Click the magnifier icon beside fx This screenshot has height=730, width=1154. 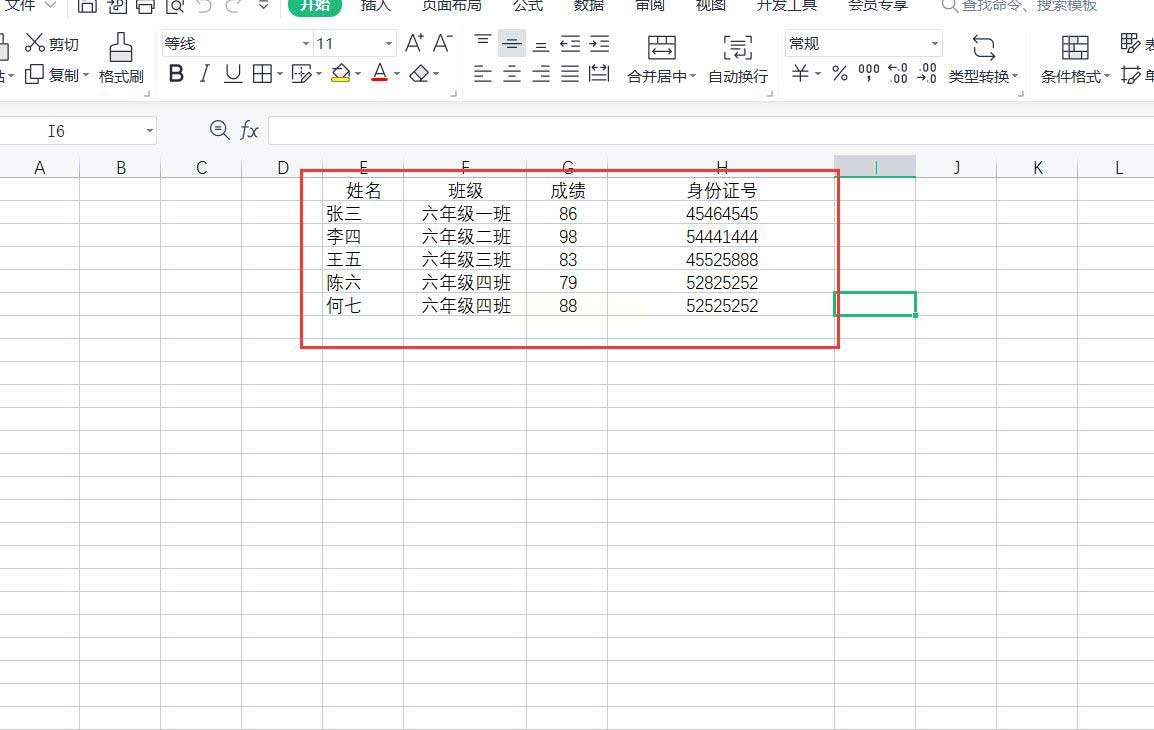[x=219, y=131]
